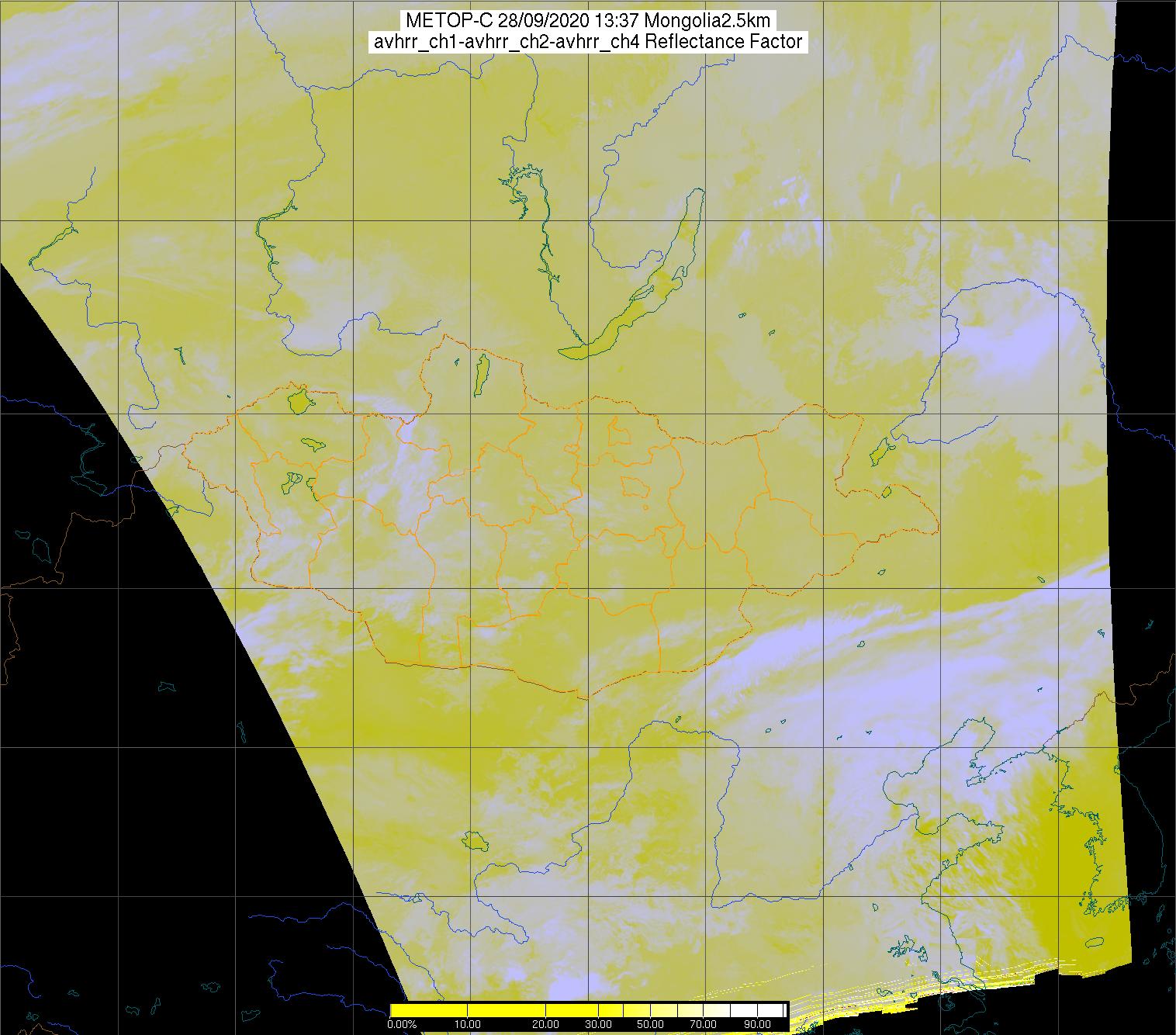1176x1035 pixels.
Task: Click the 'avhrr_ch1-avhrr_ch2-avhrr_ch4 Reflectance Factor' caption
Action: (588, 42)
